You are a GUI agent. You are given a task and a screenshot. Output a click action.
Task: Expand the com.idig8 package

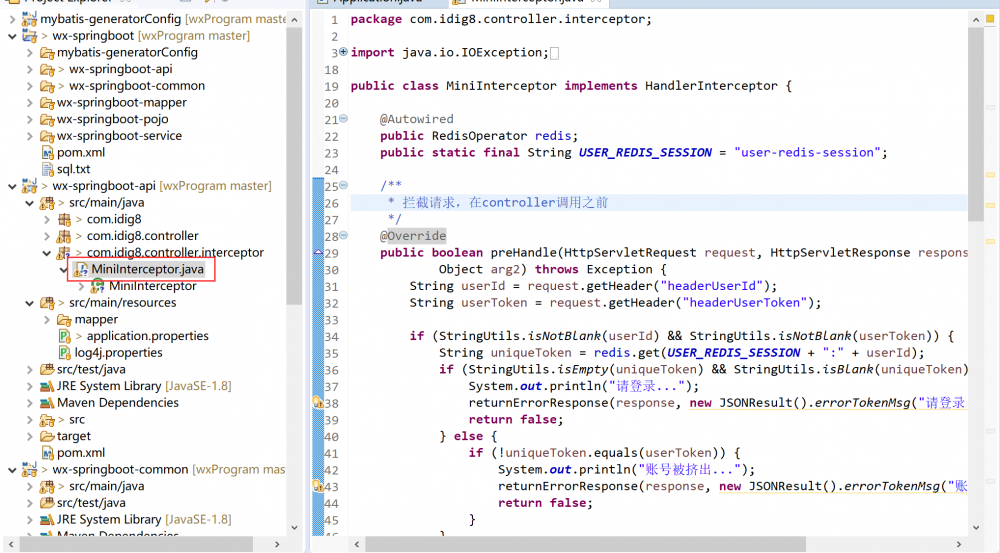[47, 219]
